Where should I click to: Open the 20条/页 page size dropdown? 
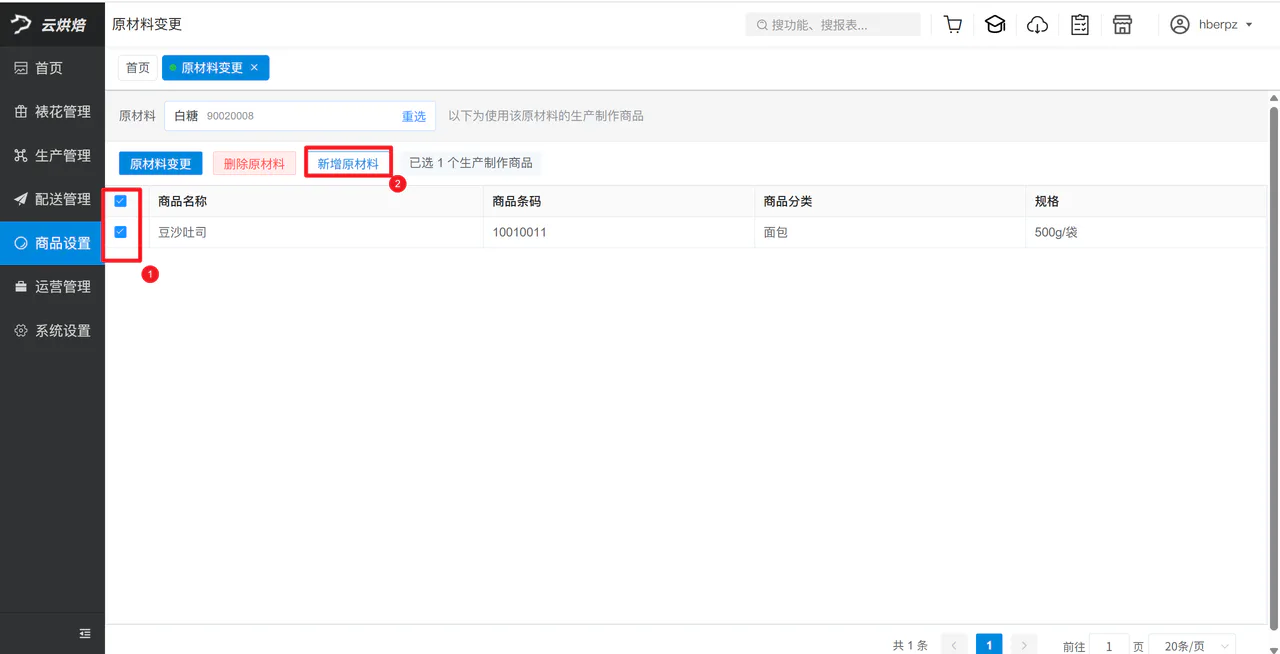click(x=1192, y=646)
